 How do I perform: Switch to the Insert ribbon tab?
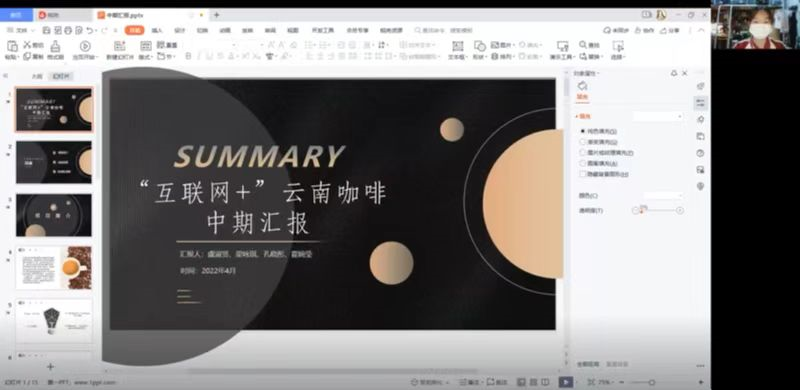pyautogui.click(x=157, y=31)
